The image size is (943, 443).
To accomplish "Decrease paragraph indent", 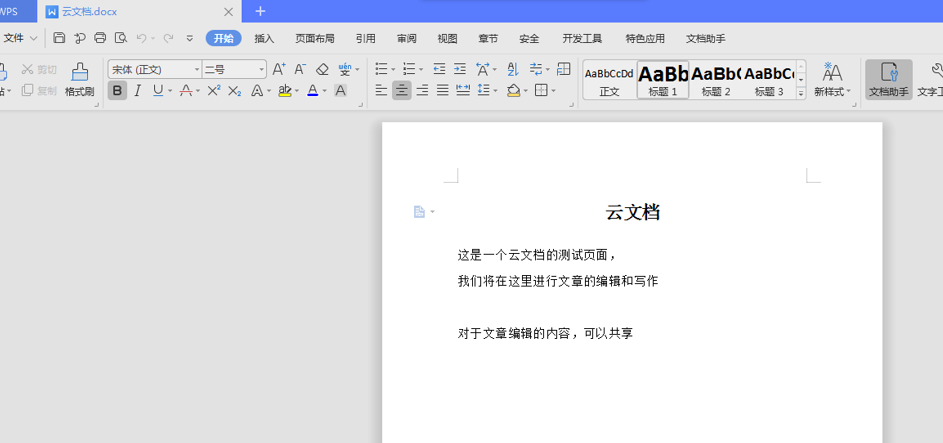I will (x=440, y=69).
